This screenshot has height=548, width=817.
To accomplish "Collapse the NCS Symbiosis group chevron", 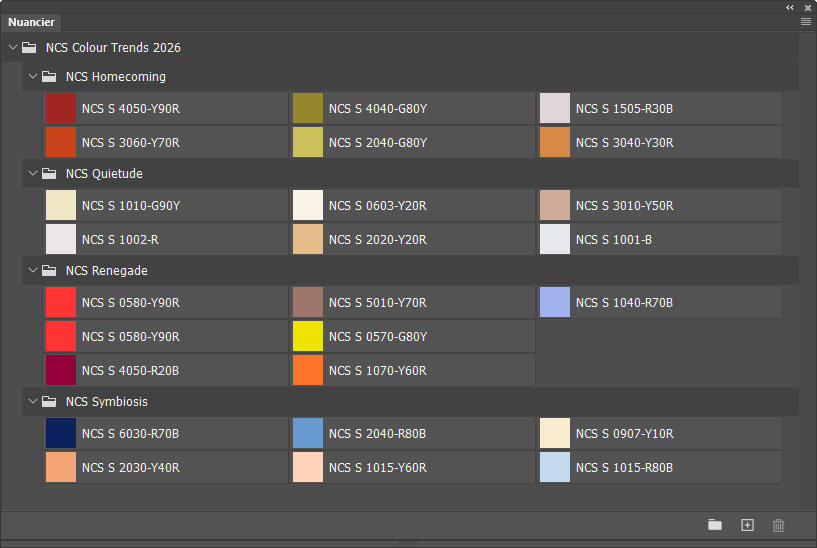I will (33, 401).
